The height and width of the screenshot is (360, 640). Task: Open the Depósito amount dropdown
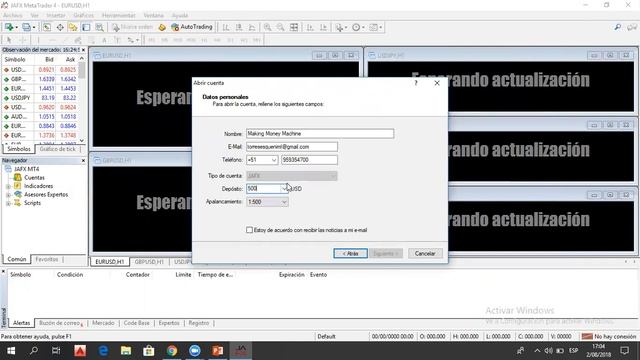[284, 189]
